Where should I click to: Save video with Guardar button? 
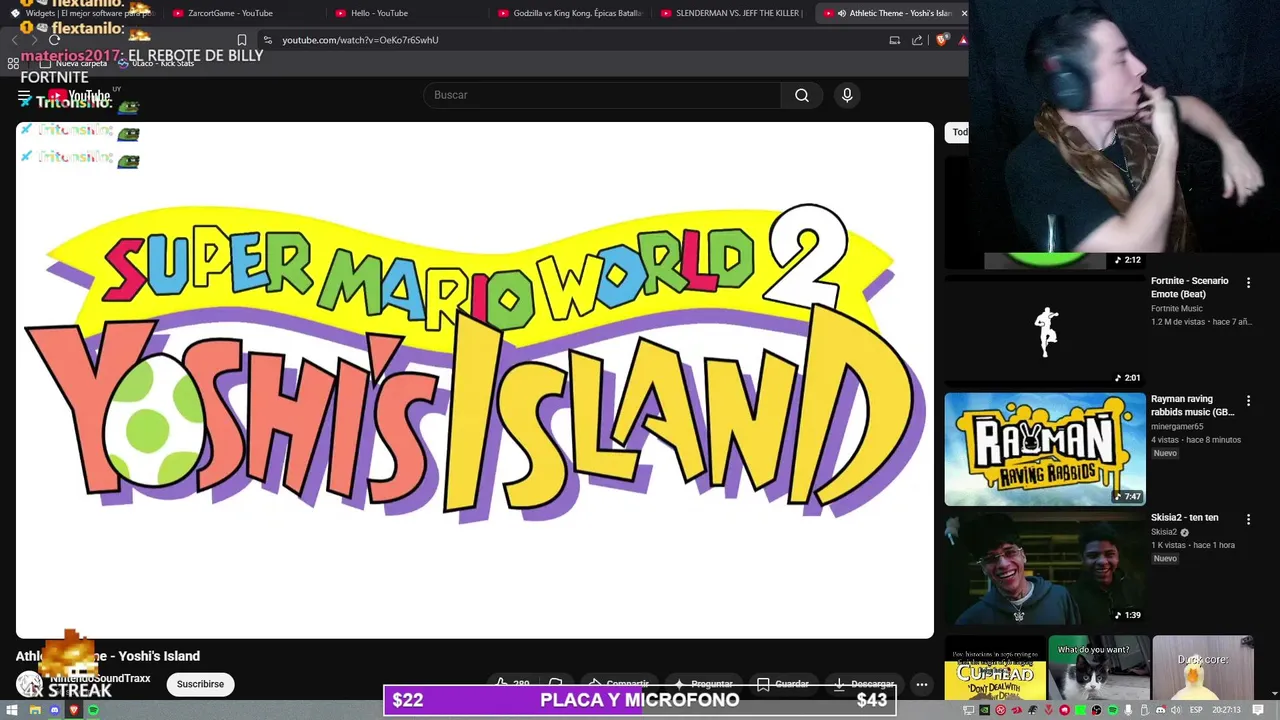[782, 684]
